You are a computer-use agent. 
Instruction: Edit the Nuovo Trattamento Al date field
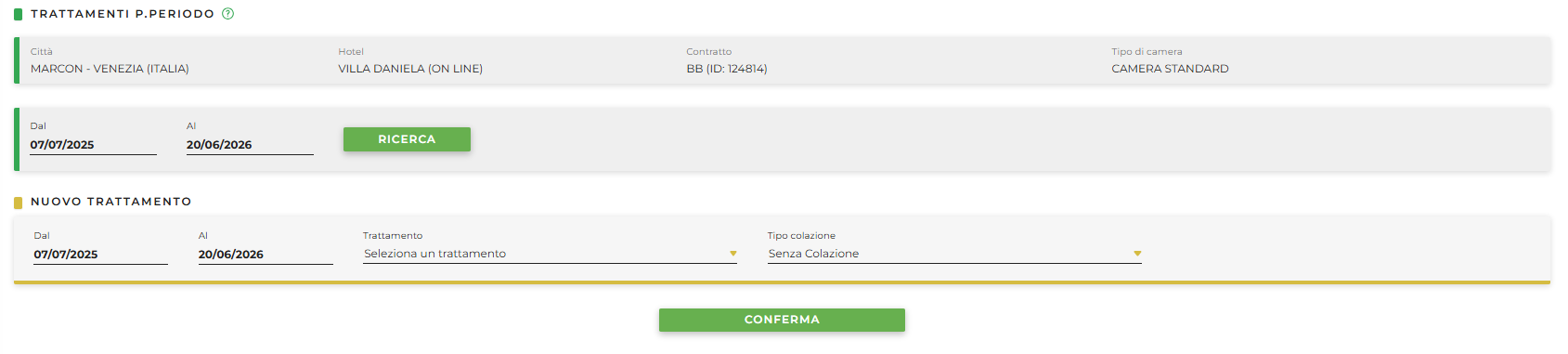pos(266,255)
